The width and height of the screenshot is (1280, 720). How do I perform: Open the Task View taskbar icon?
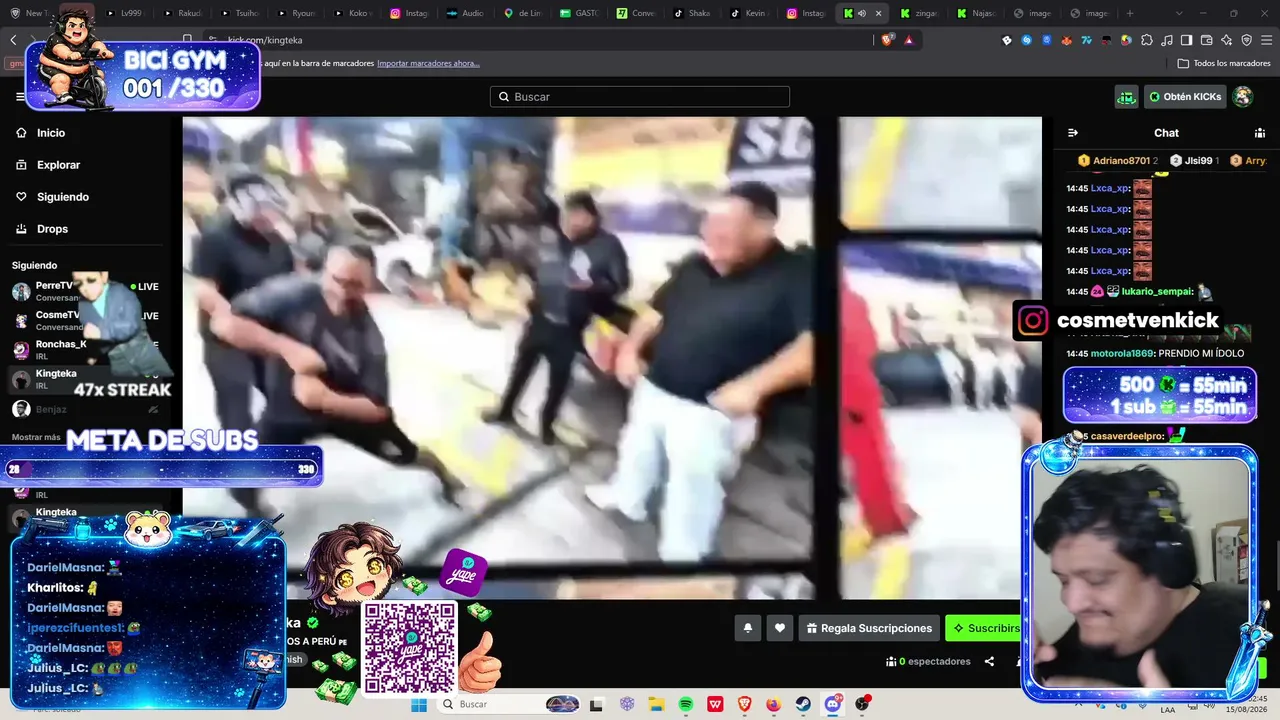tap(597, 704)
